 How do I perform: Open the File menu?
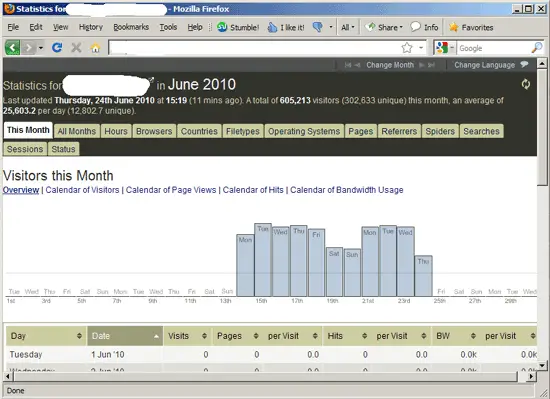[x=13, y=27]
